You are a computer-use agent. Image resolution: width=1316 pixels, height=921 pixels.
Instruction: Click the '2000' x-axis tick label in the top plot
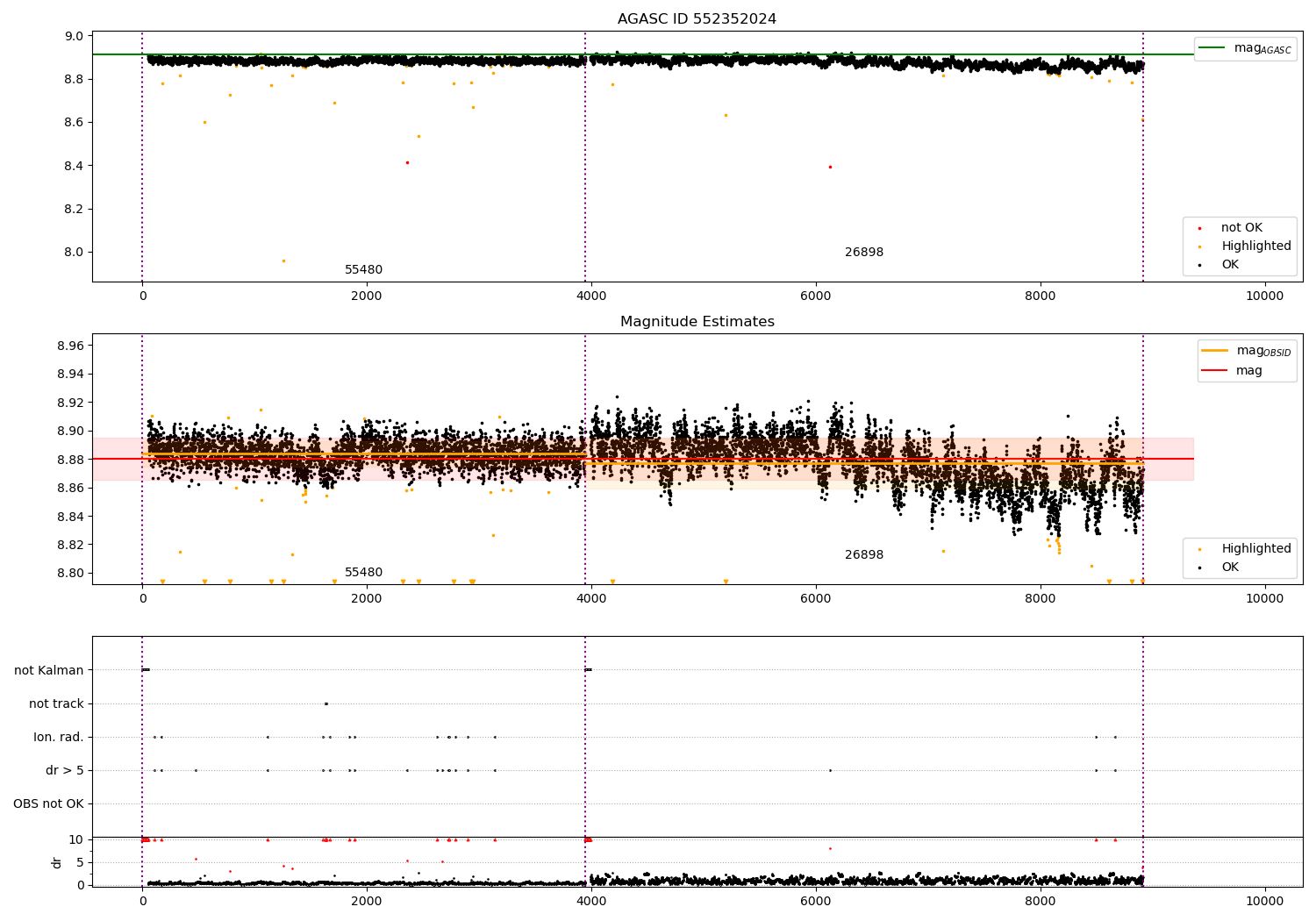click(367, 296)
